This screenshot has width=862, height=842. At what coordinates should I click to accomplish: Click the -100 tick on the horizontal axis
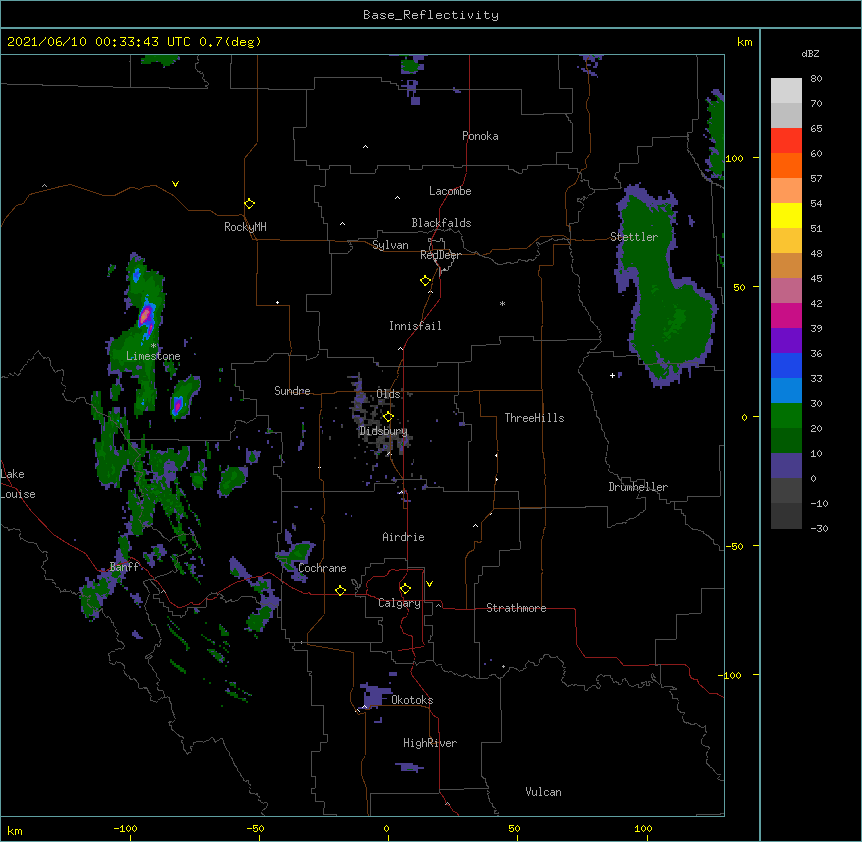tap(125, 828)
